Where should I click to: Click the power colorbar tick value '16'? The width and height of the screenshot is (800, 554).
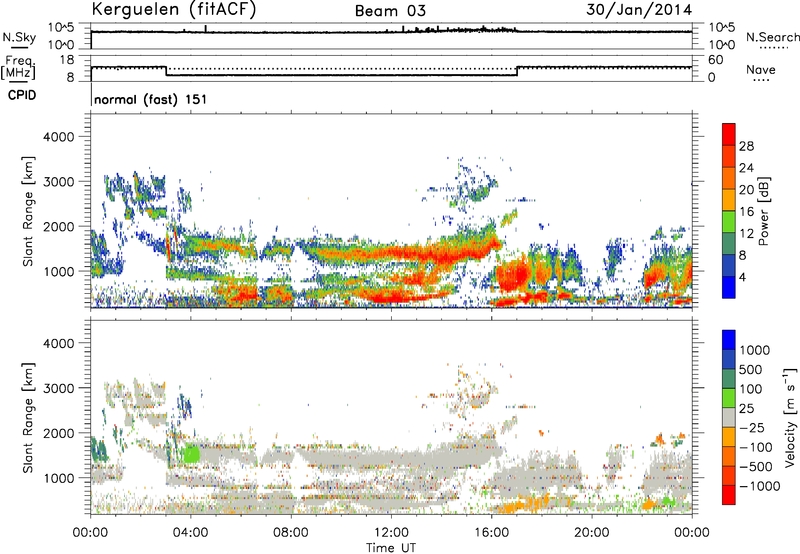[746, 212]
